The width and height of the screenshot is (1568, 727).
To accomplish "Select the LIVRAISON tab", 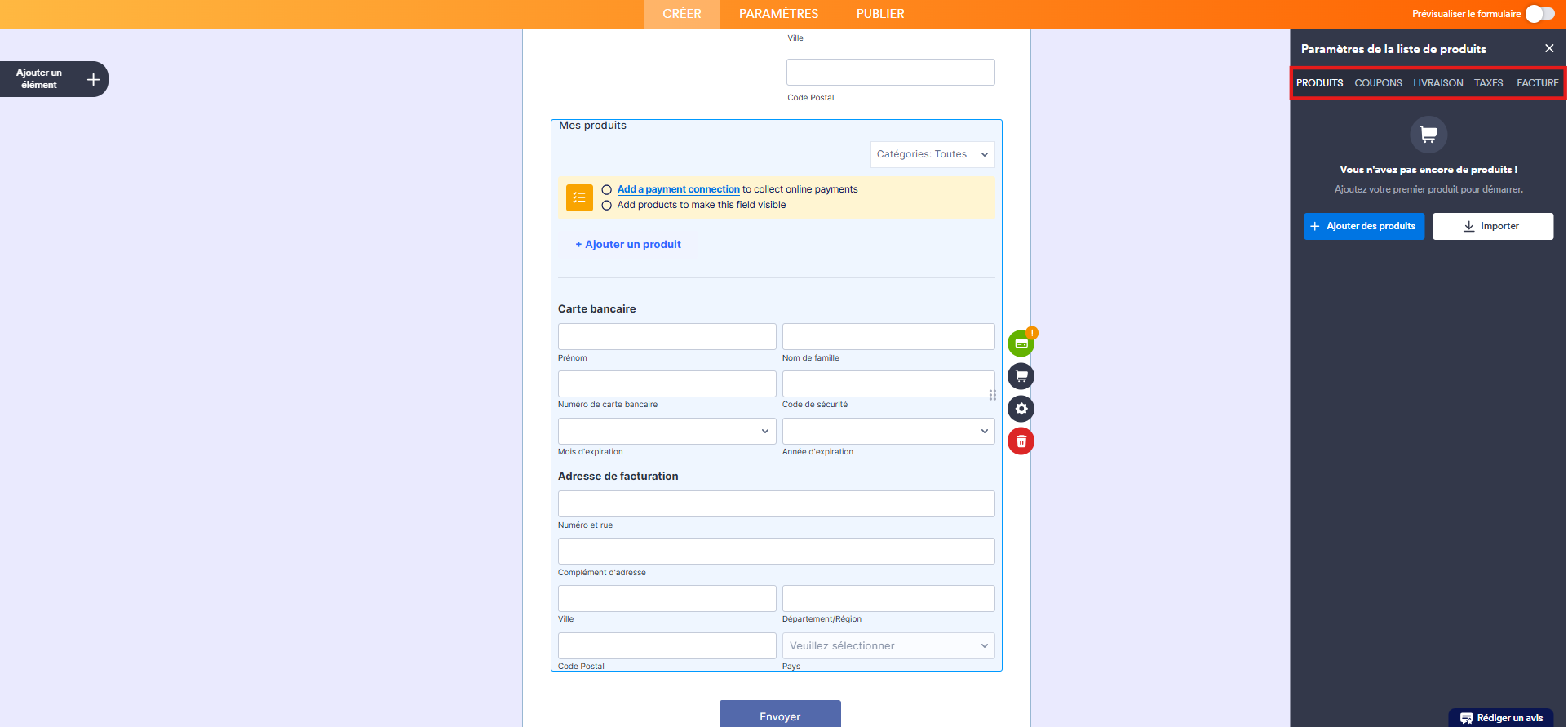I will pos(1437,83).
